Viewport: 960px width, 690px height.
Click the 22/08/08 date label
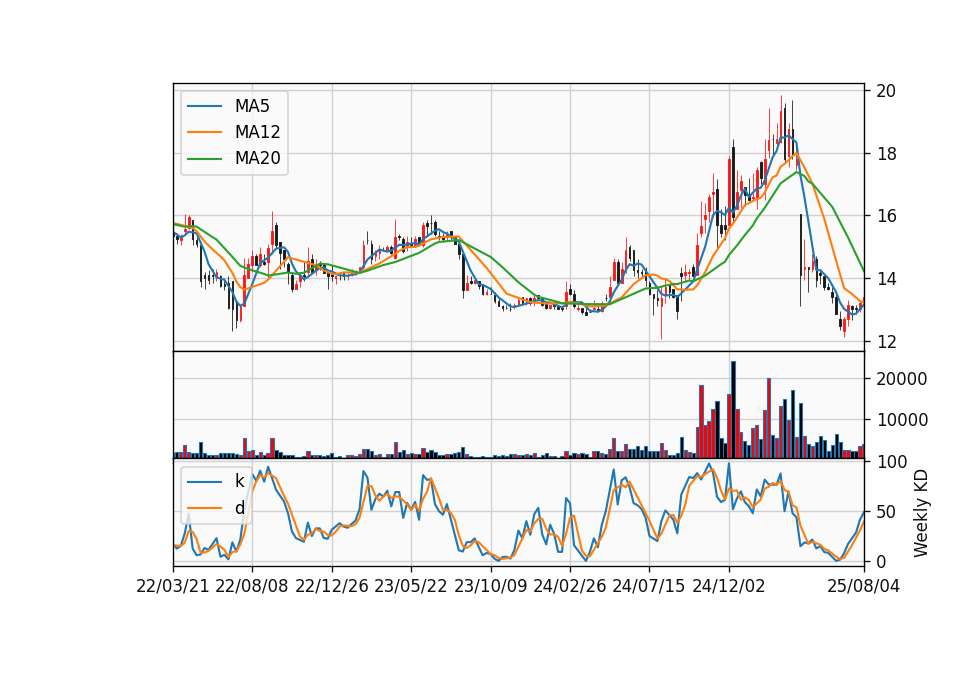pyautogui.click(x=252, y=586)
